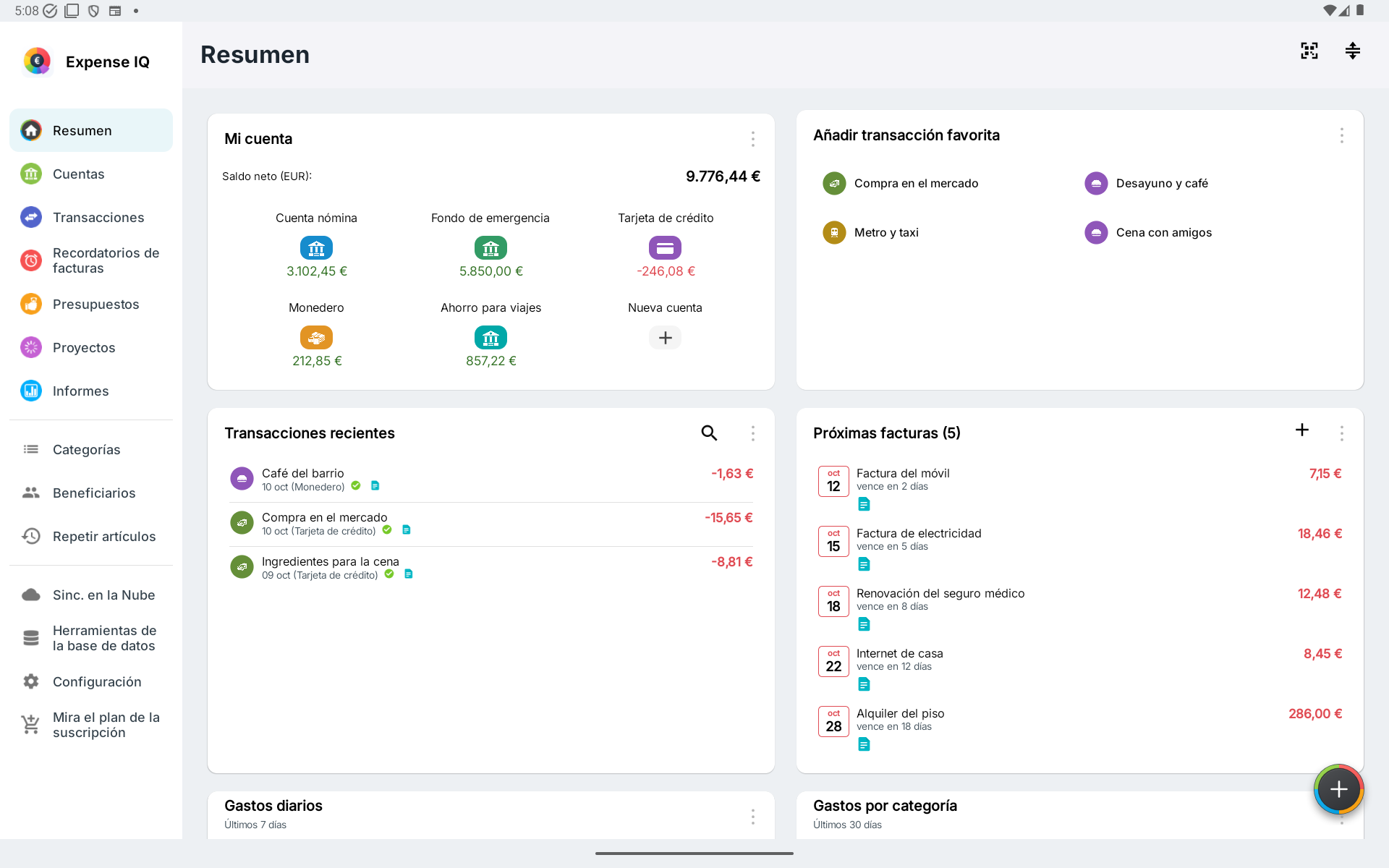The width and height of the screenshot is (1389, 868).
Task: Add favorite transaction Desayuno y café
Action: click(x=1146, y=184)
